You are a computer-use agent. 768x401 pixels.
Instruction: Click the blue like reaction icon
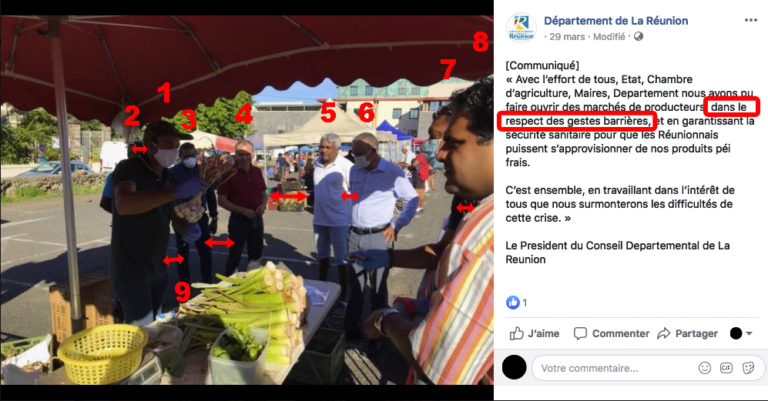tap(512, 303)
